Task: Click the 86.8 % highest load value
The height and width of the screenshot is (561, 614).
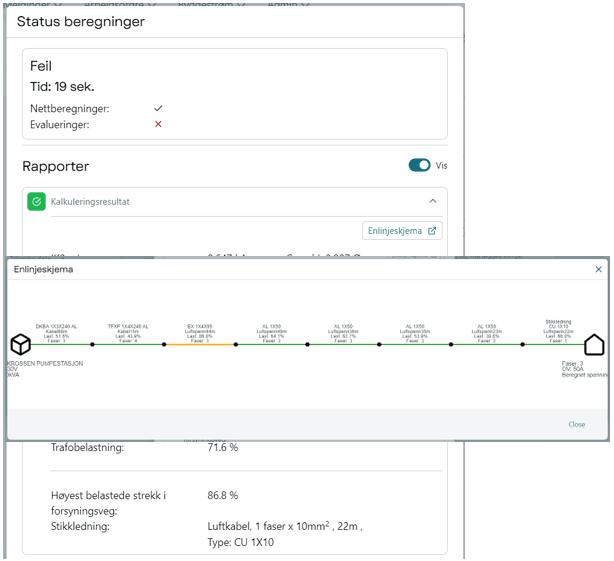Action: [x=222, y=495]
